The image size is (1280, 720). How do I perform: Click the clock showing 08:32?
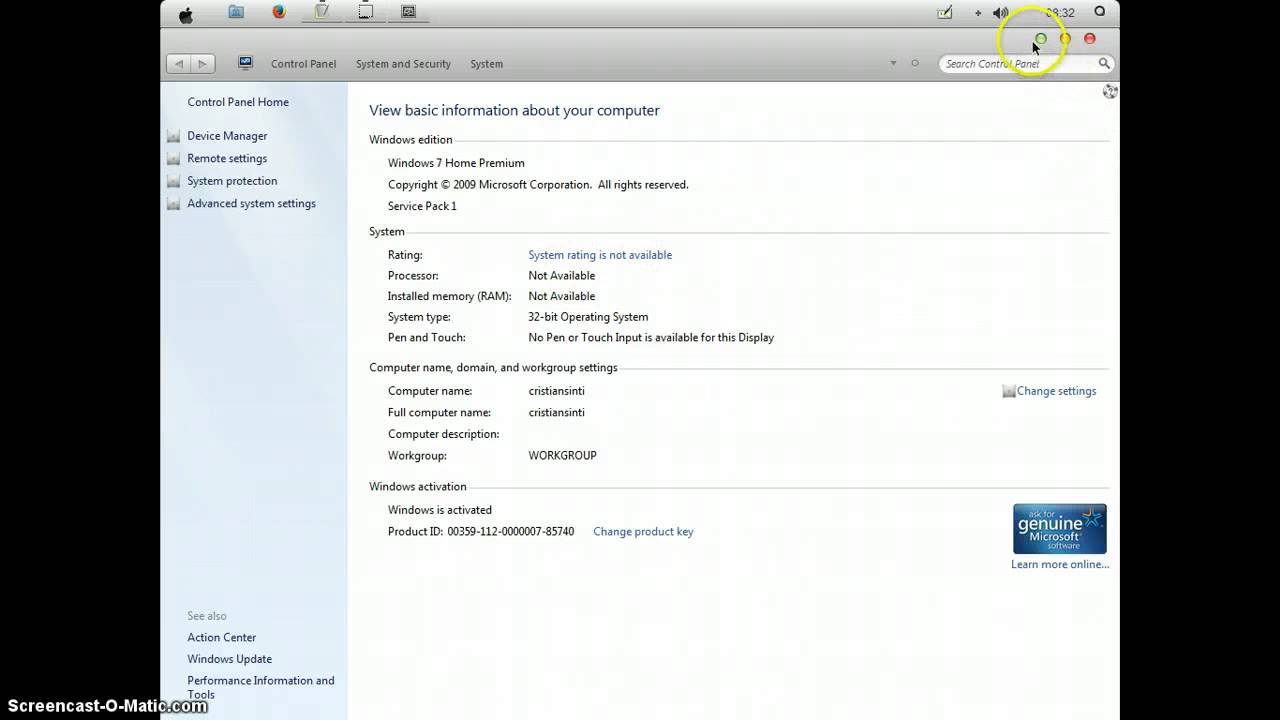[x=1060, y=13]
